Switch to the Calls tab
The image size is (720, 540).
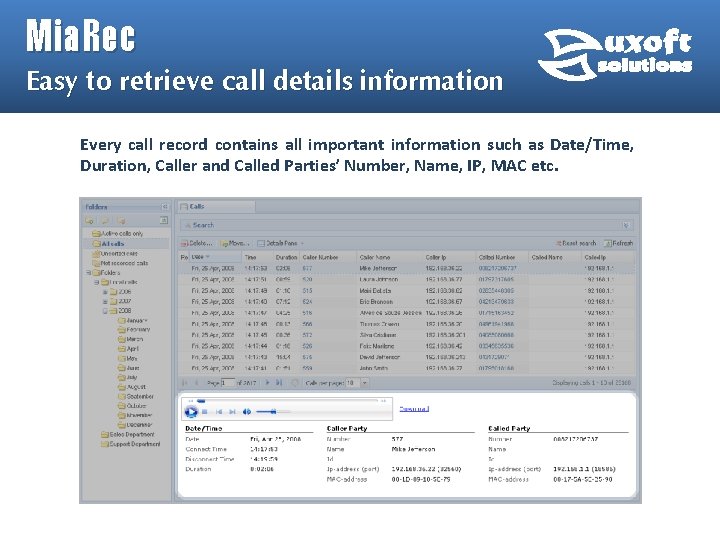point(216,207)
